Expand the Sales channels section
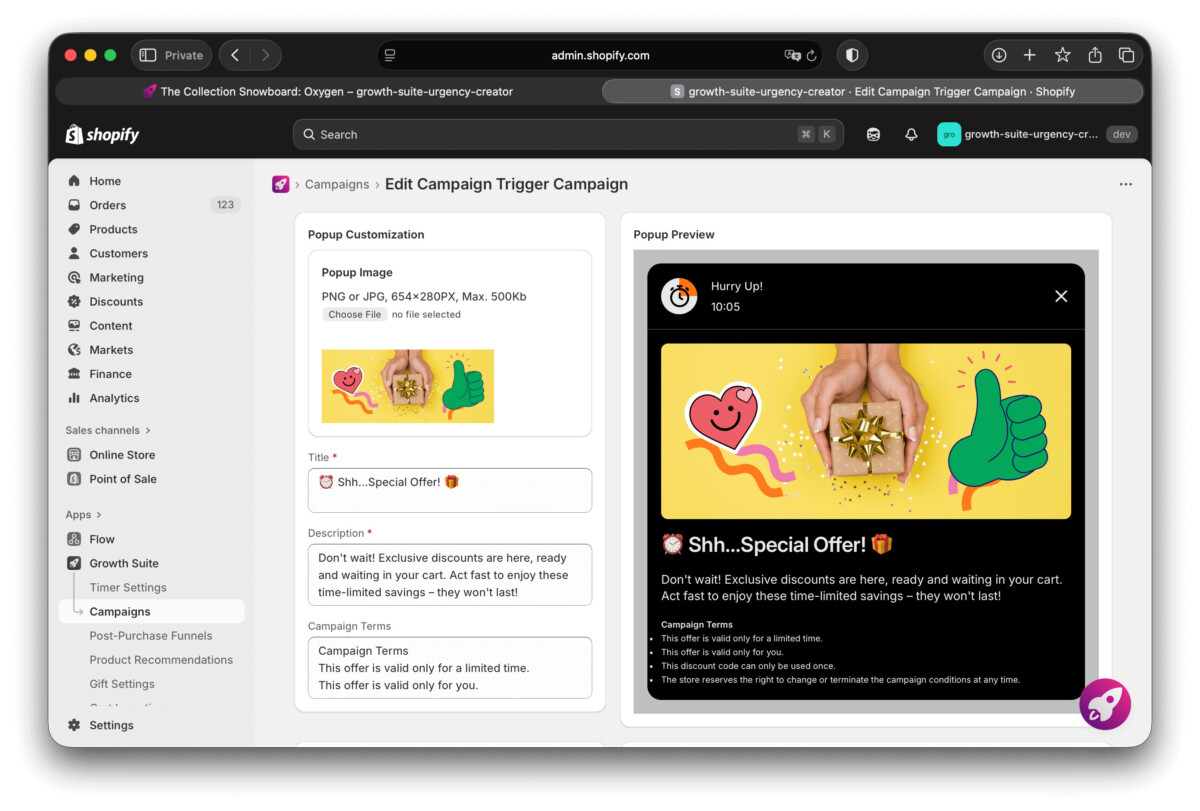This screenshot has width=1200, height=811. [x=105, y=430]
